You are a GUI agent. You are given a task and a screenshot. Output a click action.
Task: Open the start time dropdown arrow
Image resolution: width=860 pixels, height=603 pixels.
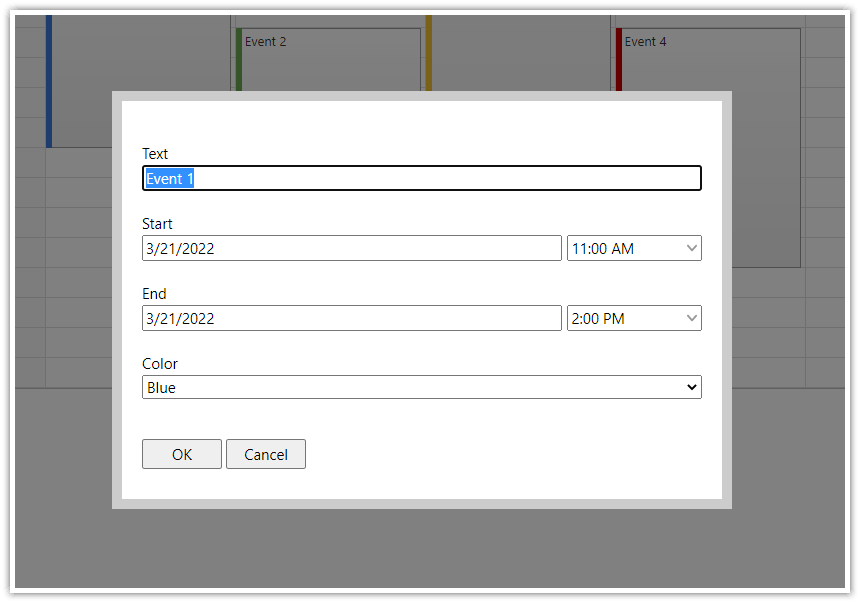691,247
